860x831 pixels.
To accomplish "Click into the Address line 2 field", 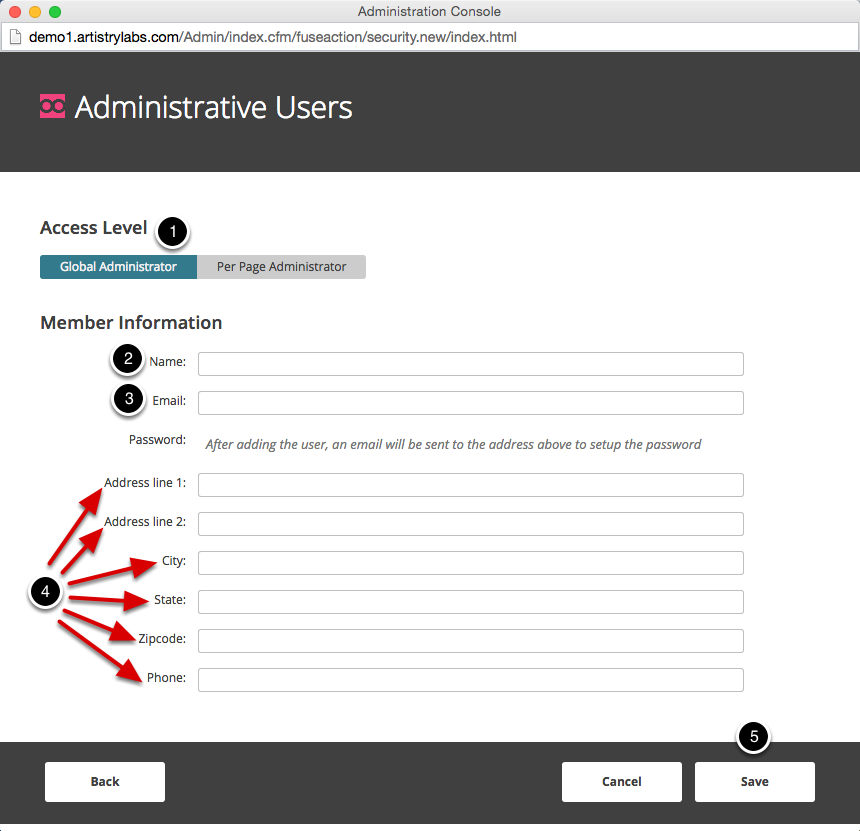I will [471, 524].
